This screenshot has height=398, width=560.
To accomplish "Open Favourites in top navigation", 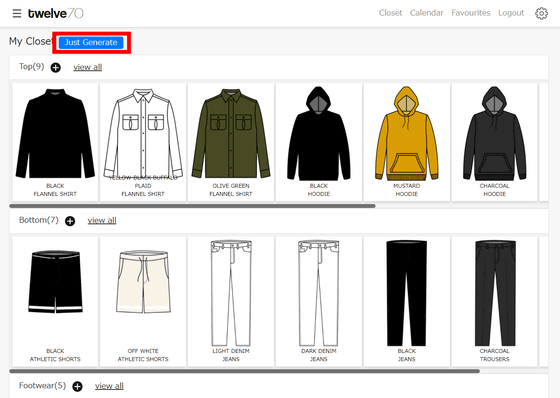I will (471, 13).
